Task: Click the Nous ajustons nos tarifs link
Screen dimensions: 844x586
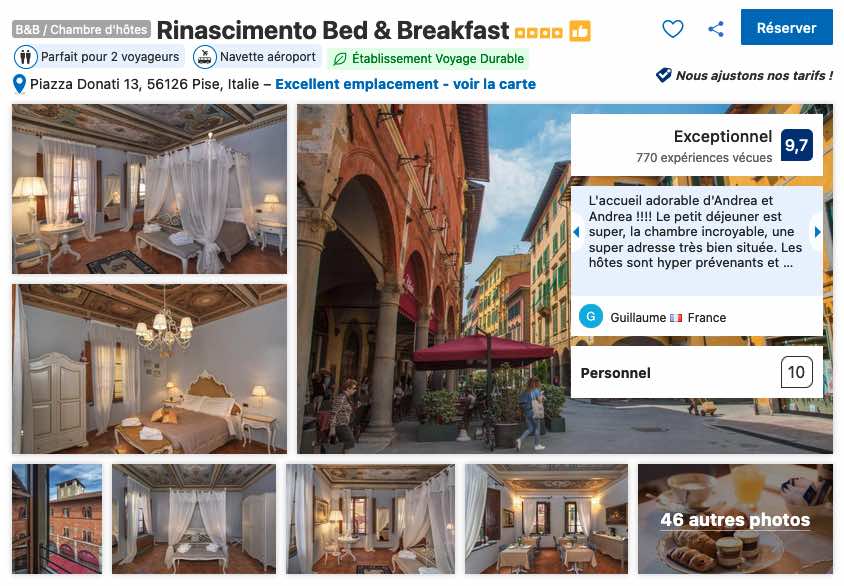Action: [754, 75]
